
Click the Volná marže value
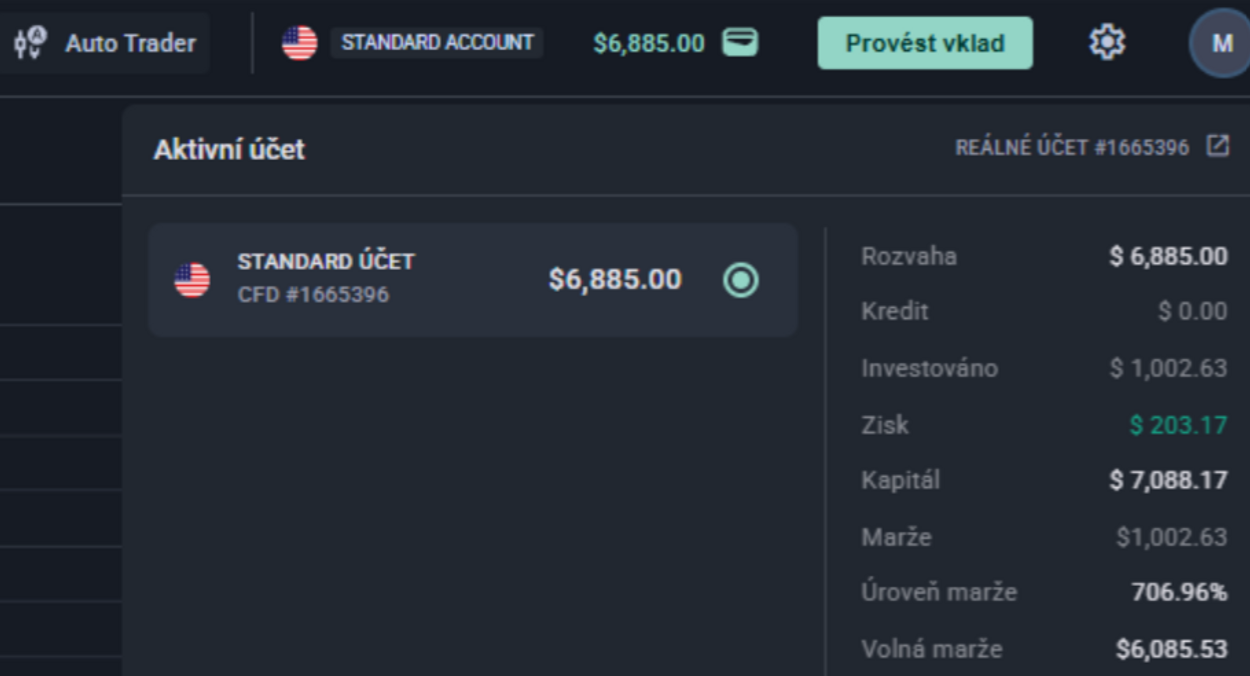click(1172, 649)
